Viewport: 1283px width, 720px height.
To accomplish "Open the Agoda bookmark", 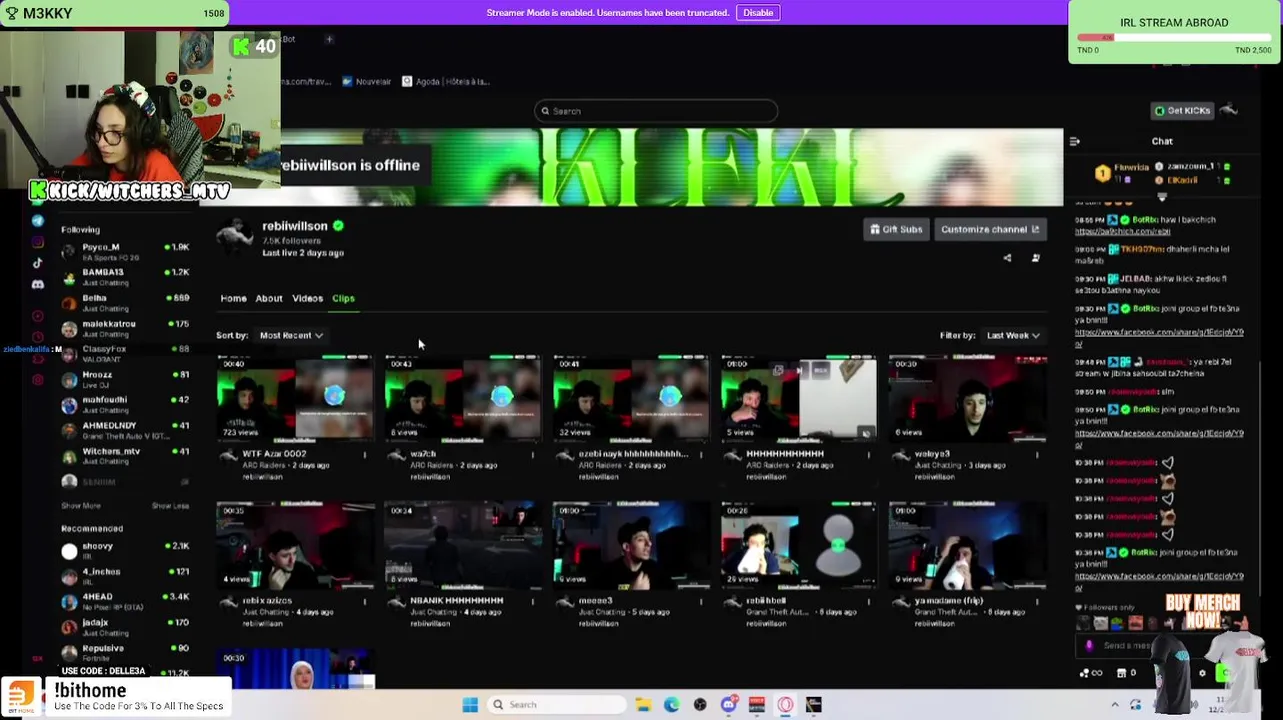I will (446, 81).
